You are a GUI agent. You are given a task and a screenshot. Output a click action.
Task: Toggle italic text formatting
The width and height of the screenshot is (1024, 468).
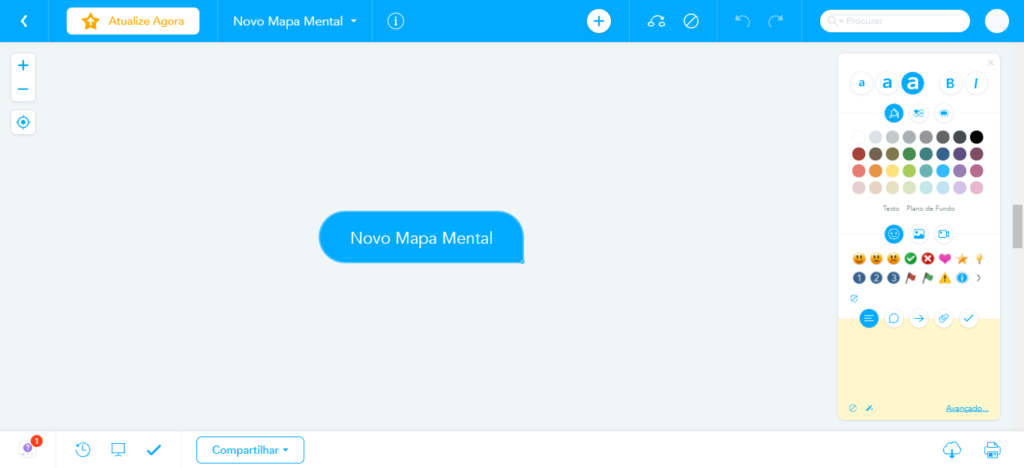pos(976,84)
